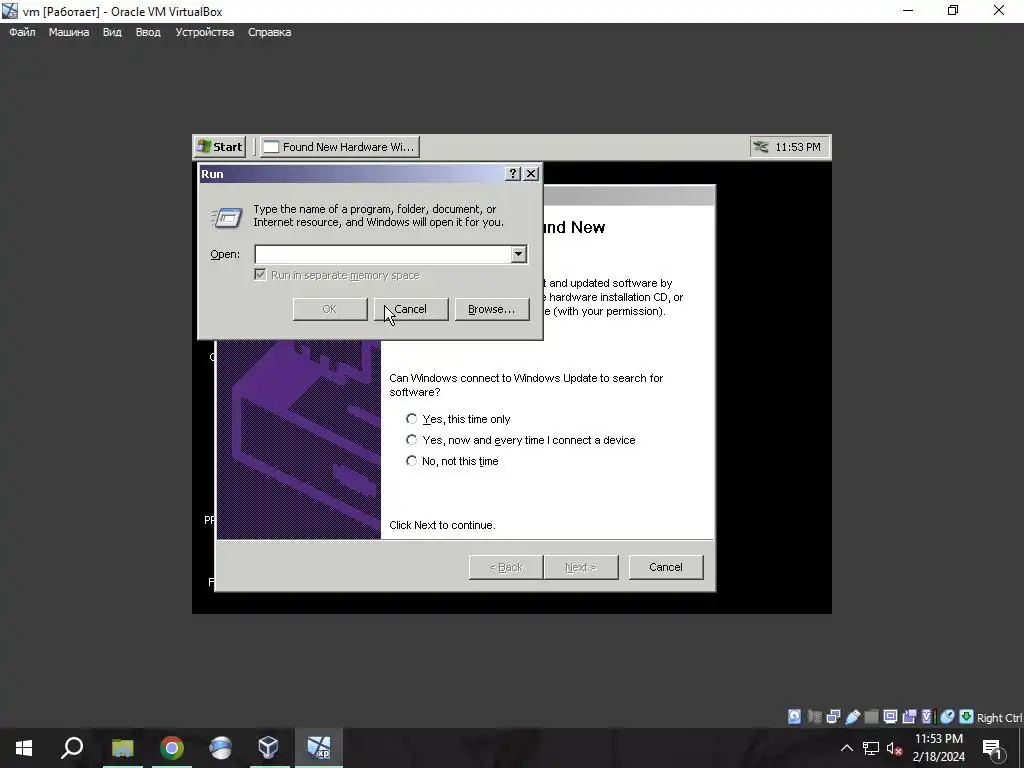The height and width of the screenshot is (768, 1024).
Task: Open the Файл menu
Action: tap(22, 32)
